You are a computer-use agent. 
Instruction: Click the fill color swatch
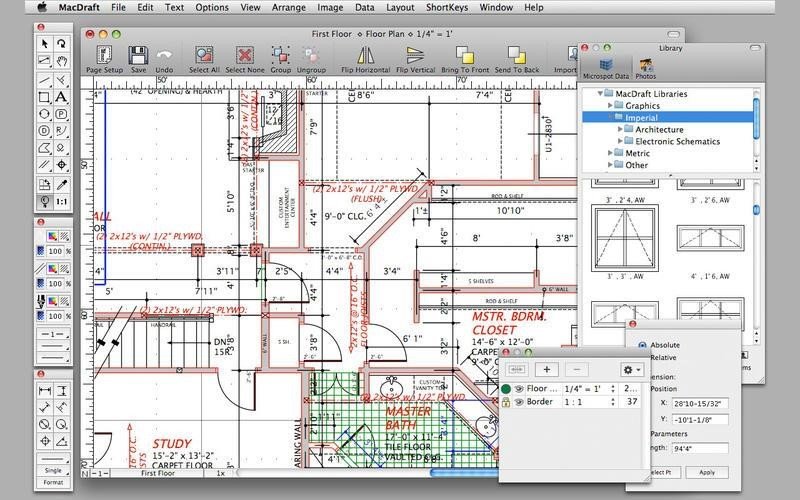tap(52, 236)
